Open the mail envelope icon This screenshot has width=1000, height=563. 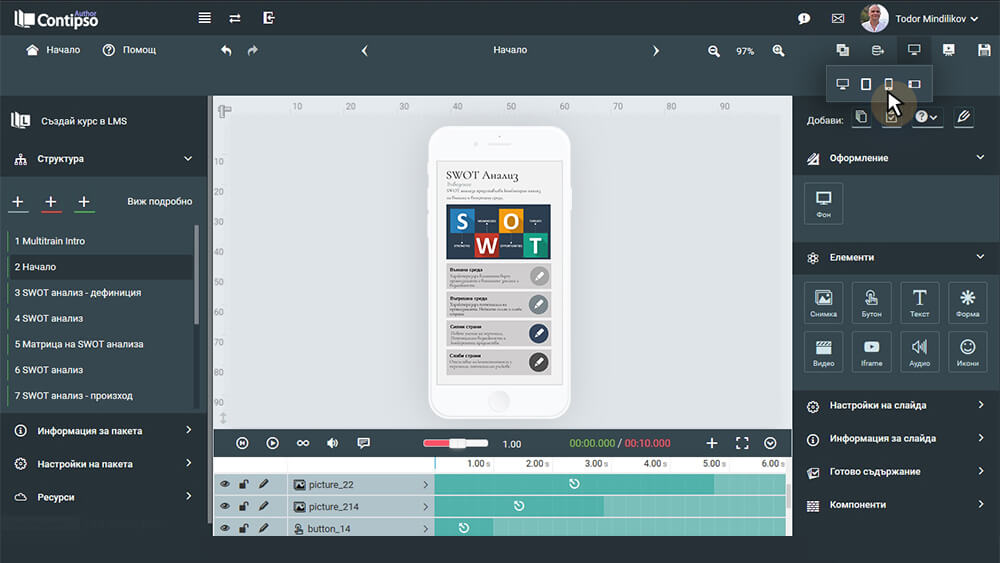(x=838, y=18)
